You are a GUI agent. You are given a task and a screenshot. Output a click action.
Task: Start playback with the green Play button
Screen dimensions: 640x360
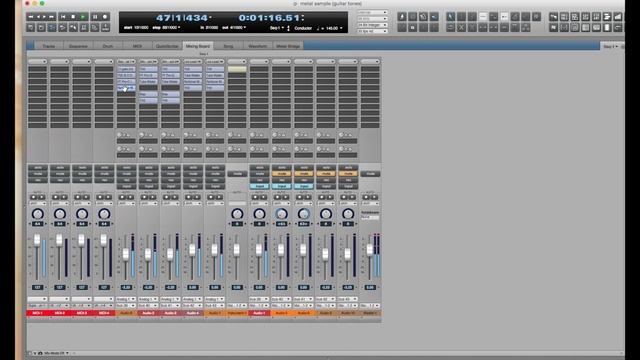(x=83, y=17)
